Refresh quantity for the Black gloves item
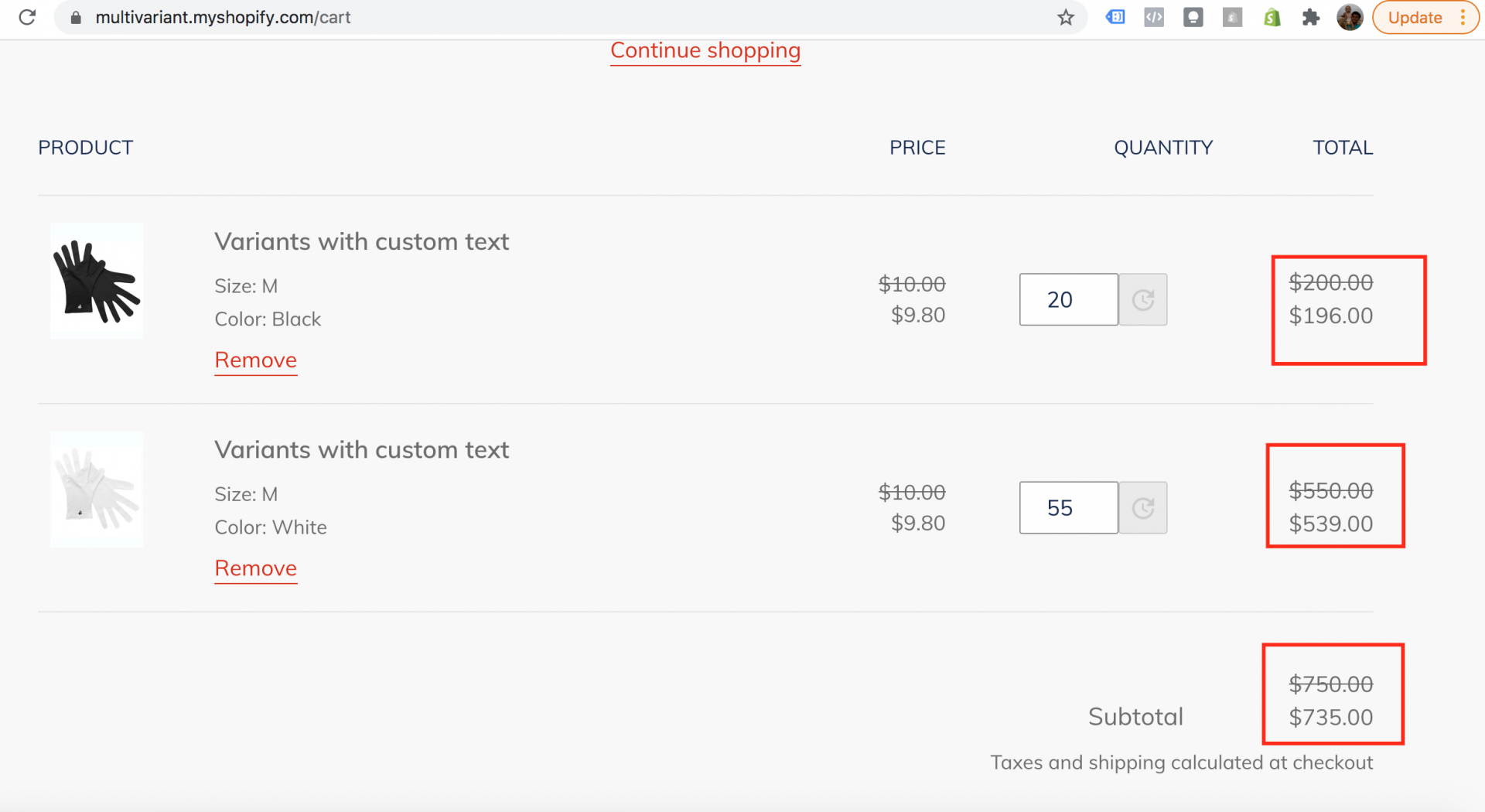Screen dimensions: 1485x812 pyautogui.click(x=1143, y=299)
